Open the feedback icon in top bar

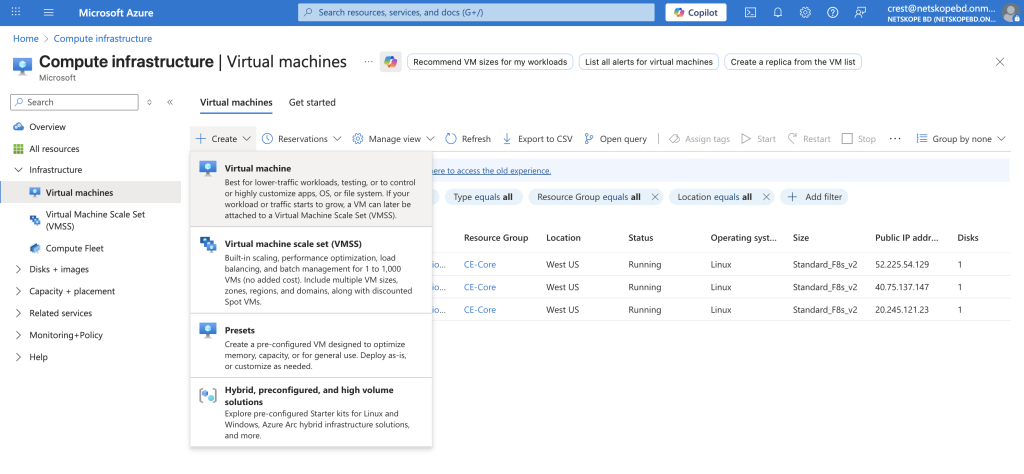pyautogui.click(x=860, y=12)
